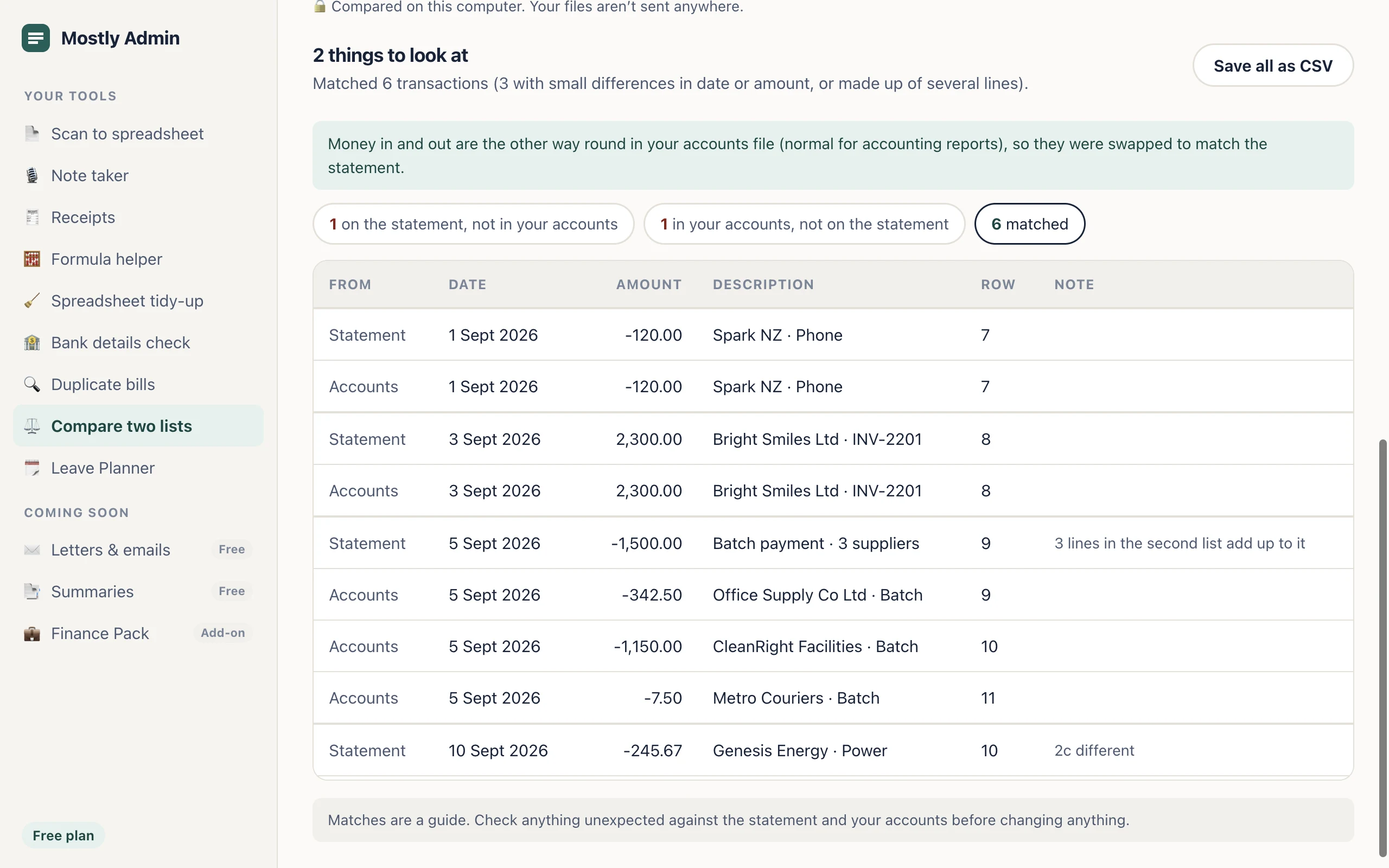1389x868 pixels.
Task: Open the Receipts icon in sidebar
Action: click(x=32, y=218)
